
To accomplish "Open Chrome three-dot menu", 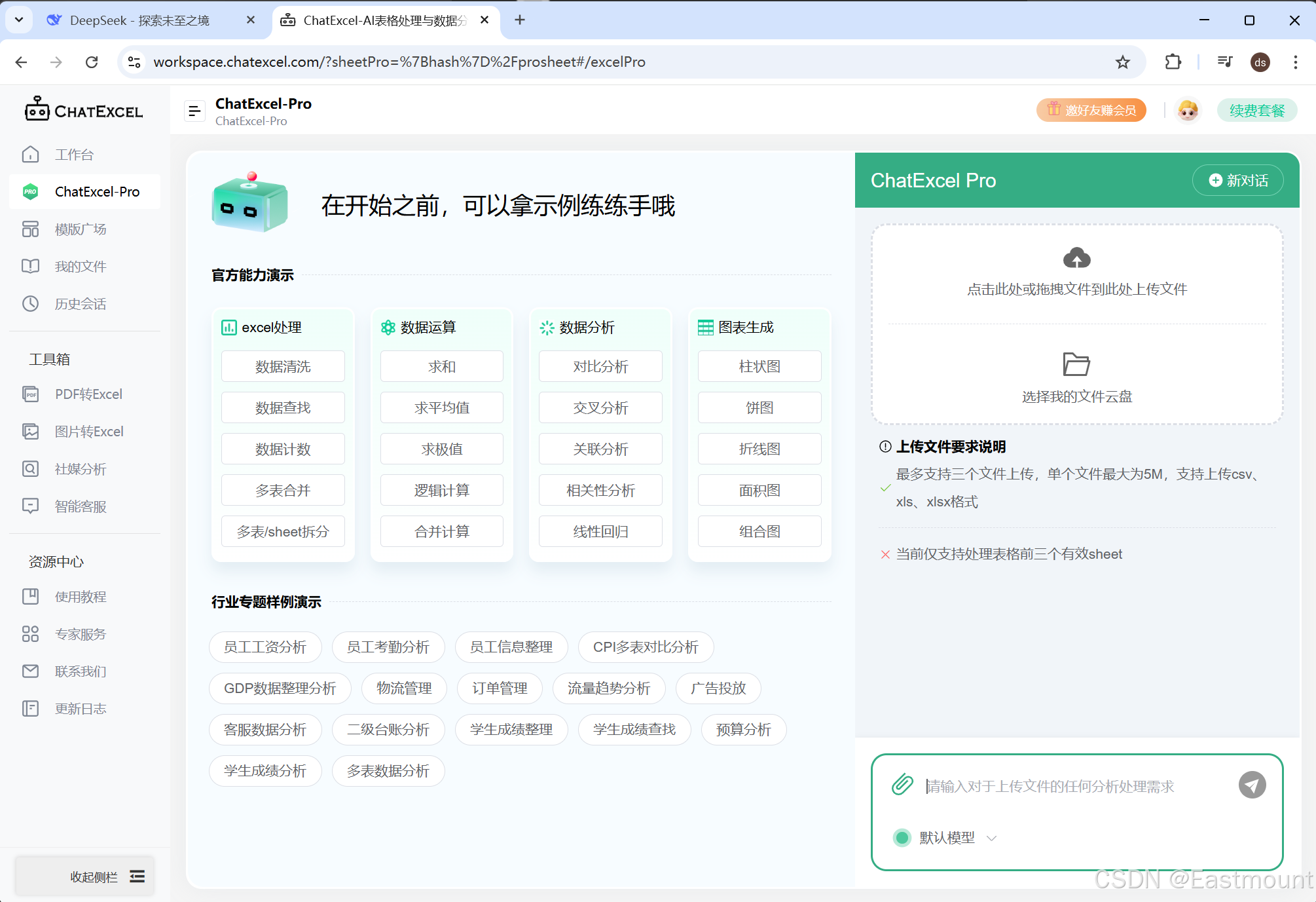I will 1296,62.
